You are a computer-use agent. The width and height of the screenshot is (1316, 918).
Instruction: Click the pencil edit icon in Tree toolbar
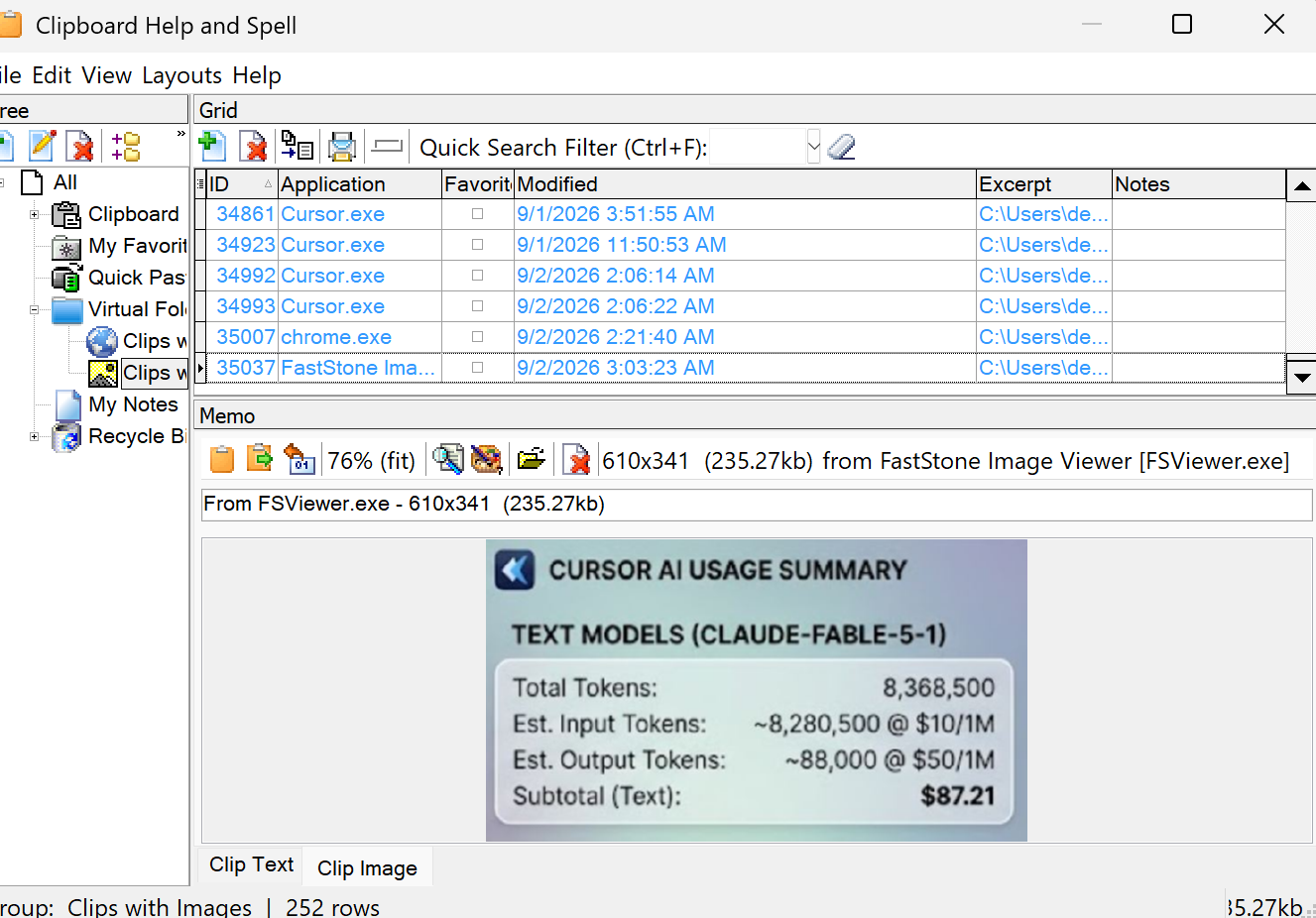tap(43, 146)
